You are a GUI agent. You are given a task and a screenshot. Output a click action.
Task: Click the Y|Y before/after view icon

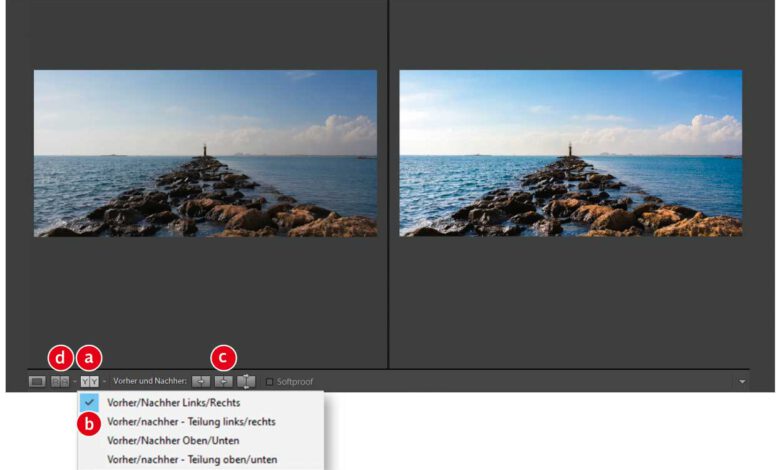pos(89,381)
